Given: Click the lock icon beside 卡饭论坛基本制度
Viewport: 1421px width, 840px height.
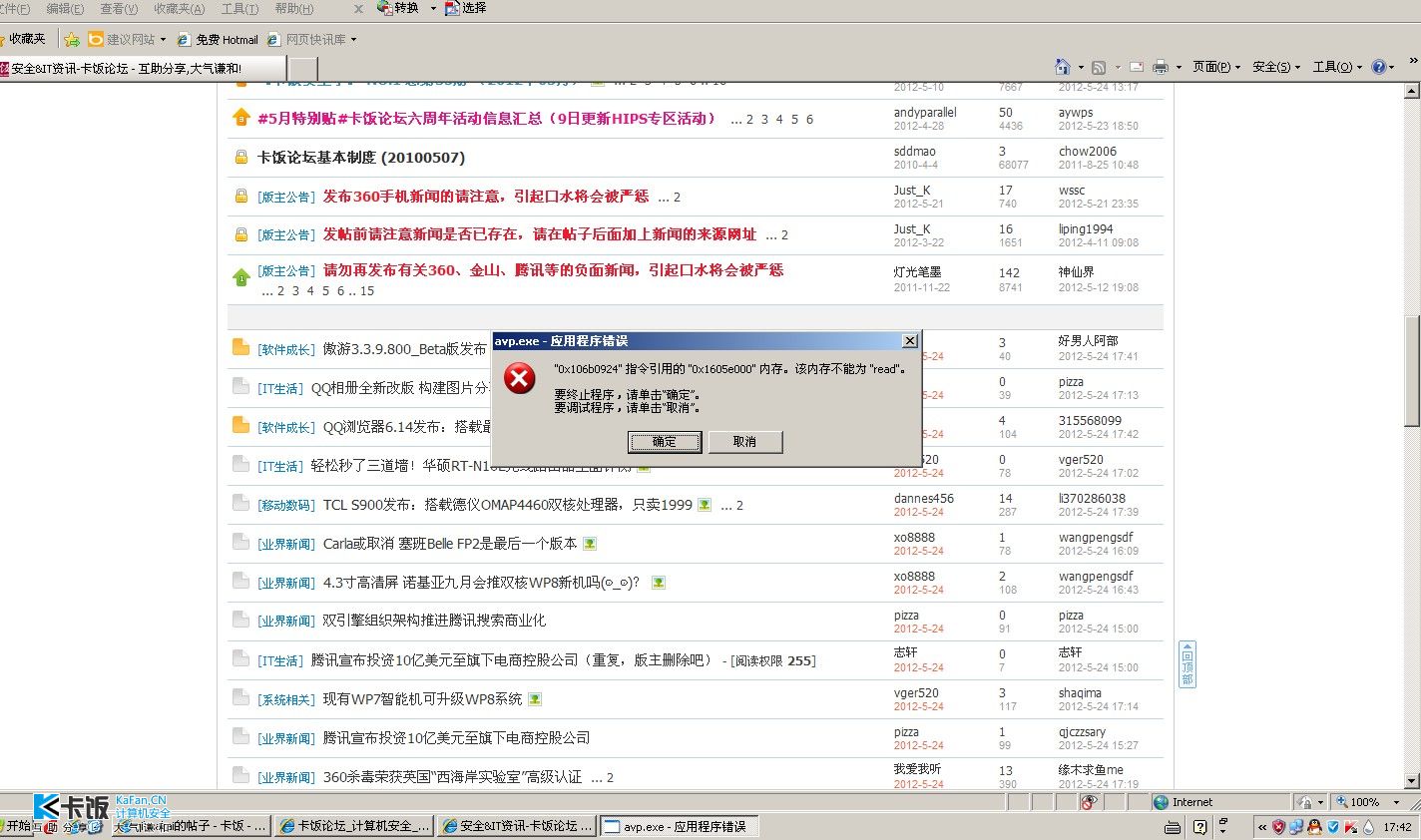Looking at the screenshot, I should (240, 158).
